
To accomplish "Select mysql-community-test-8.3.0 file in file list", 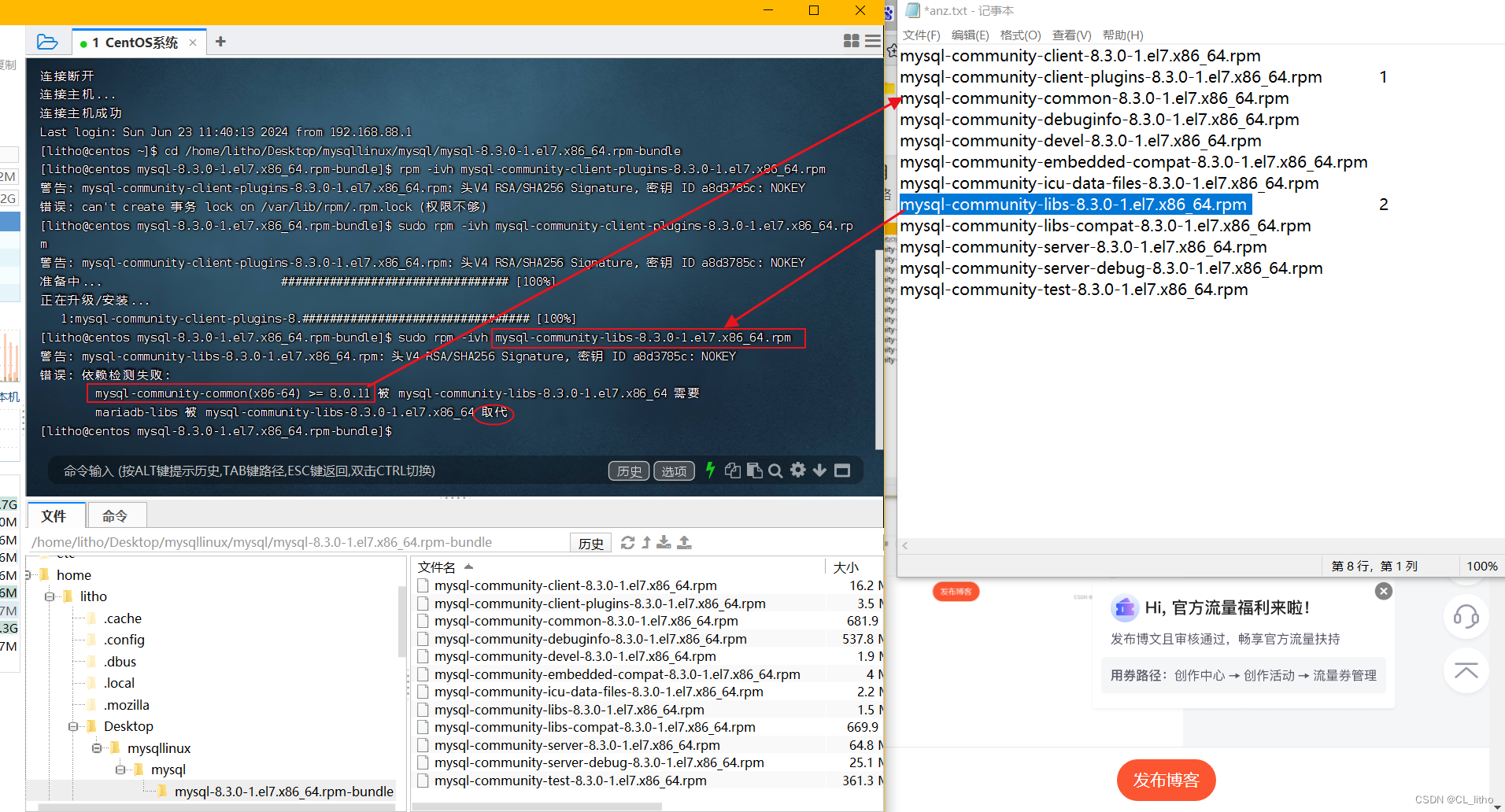I will pyautogui.click(x=571, y=781).
